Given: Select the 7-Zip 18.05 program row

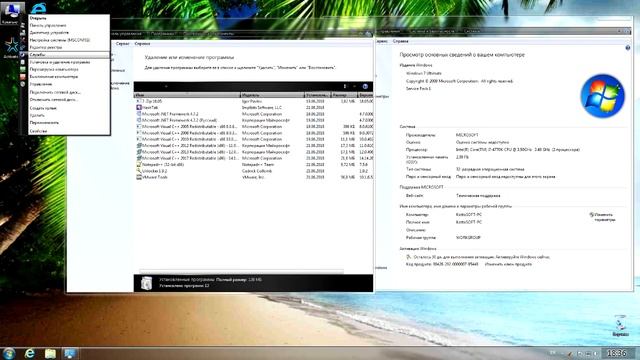Looking at the screenshot, I should pos(253,101).
